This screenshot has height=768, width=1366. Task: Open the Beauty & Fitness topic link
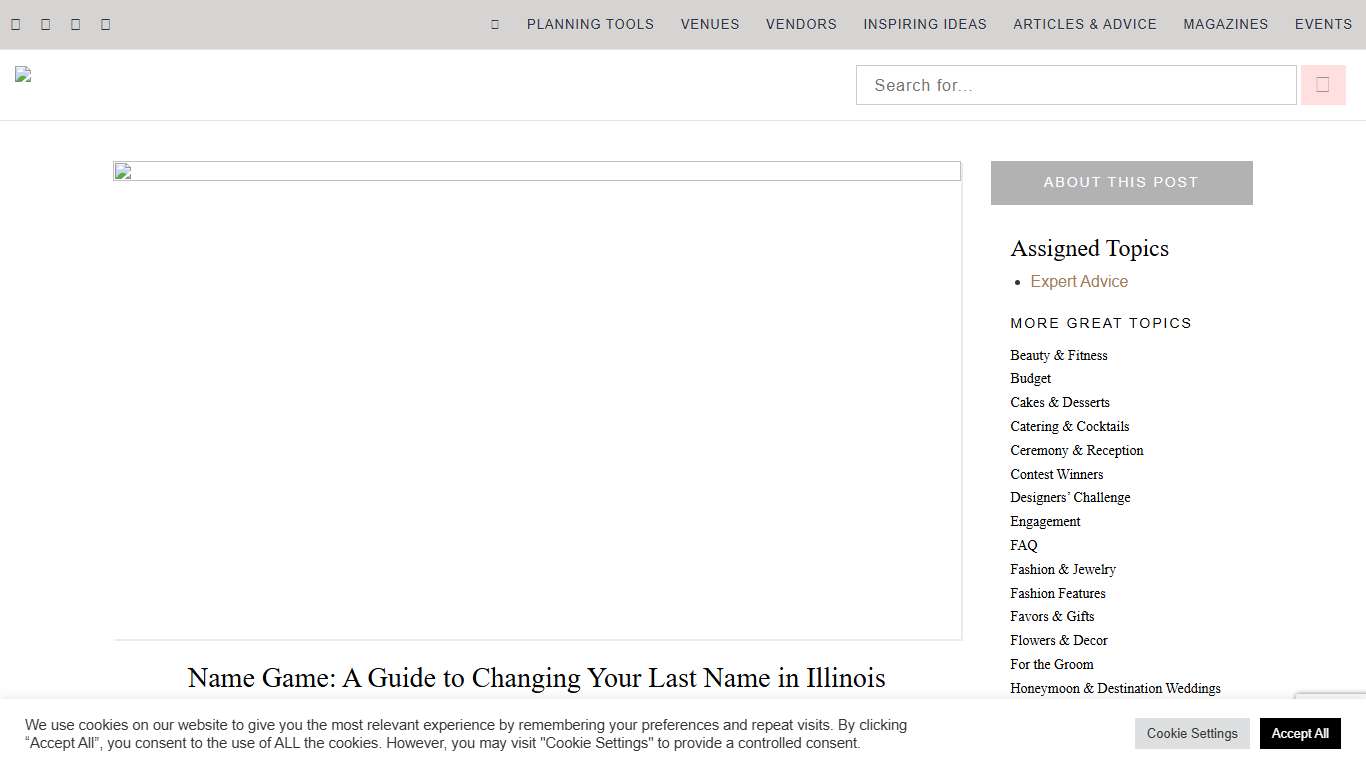1058,355
